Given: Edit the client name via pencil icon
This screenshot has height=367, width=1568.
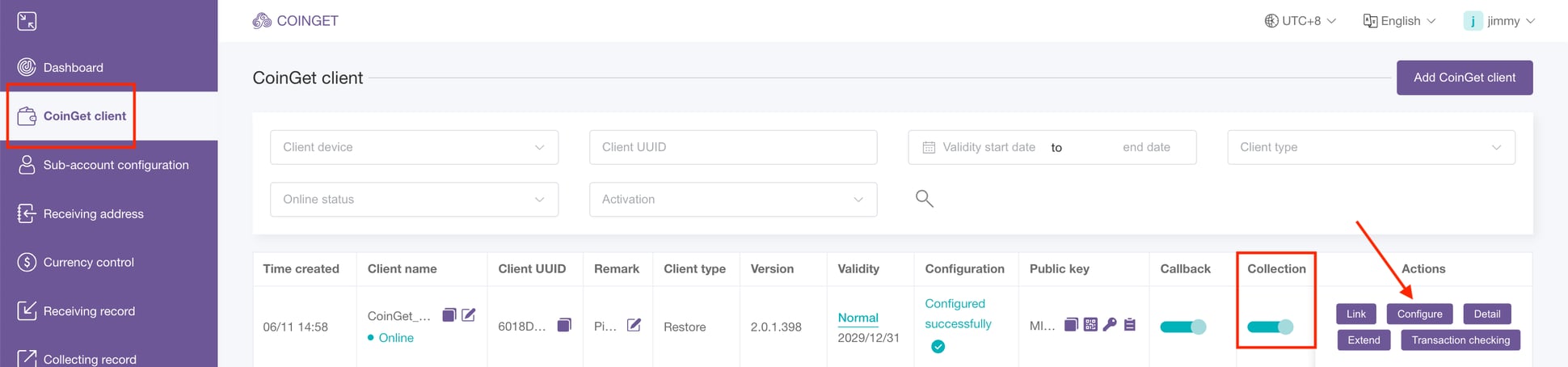Looking at the screenshot, I should point(469,315).
